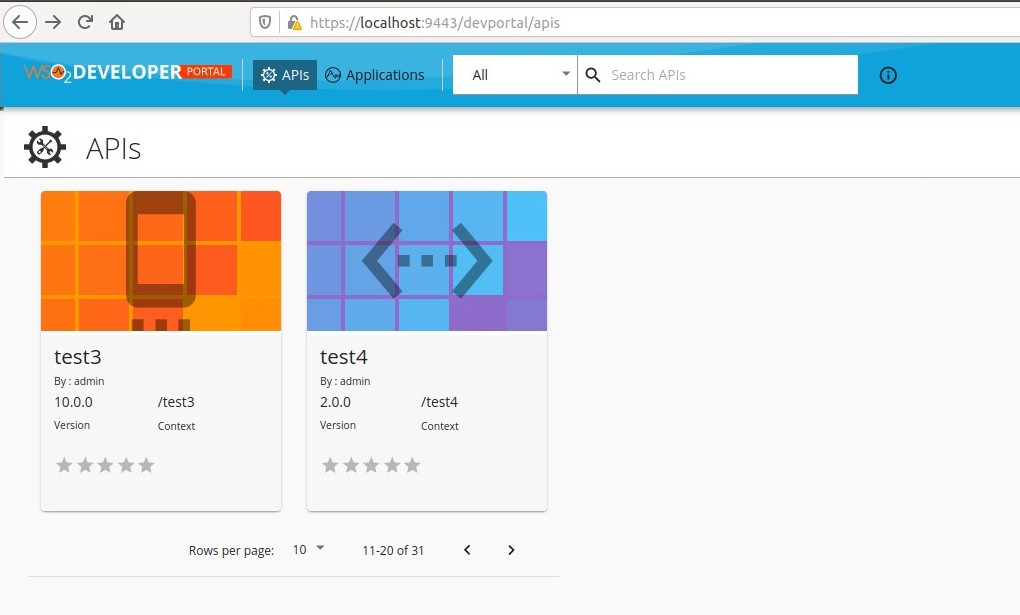This screenshot has width=1020, height=615.
Task: Click the shield tracking protection icon
Action: [x=265, y=23]
